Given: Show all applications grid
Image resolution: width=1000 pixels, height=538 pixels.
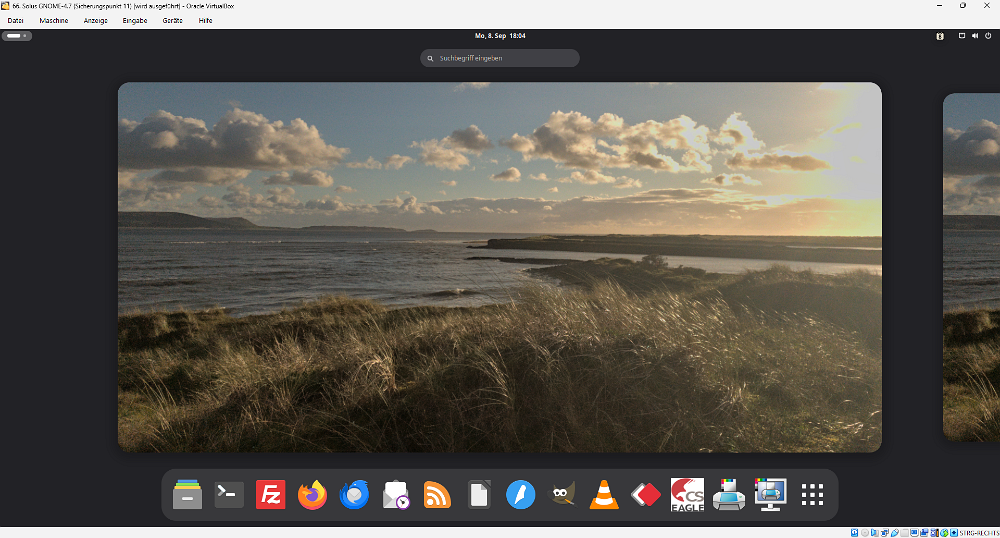Looking at the screenshot, I should (812, 494).
